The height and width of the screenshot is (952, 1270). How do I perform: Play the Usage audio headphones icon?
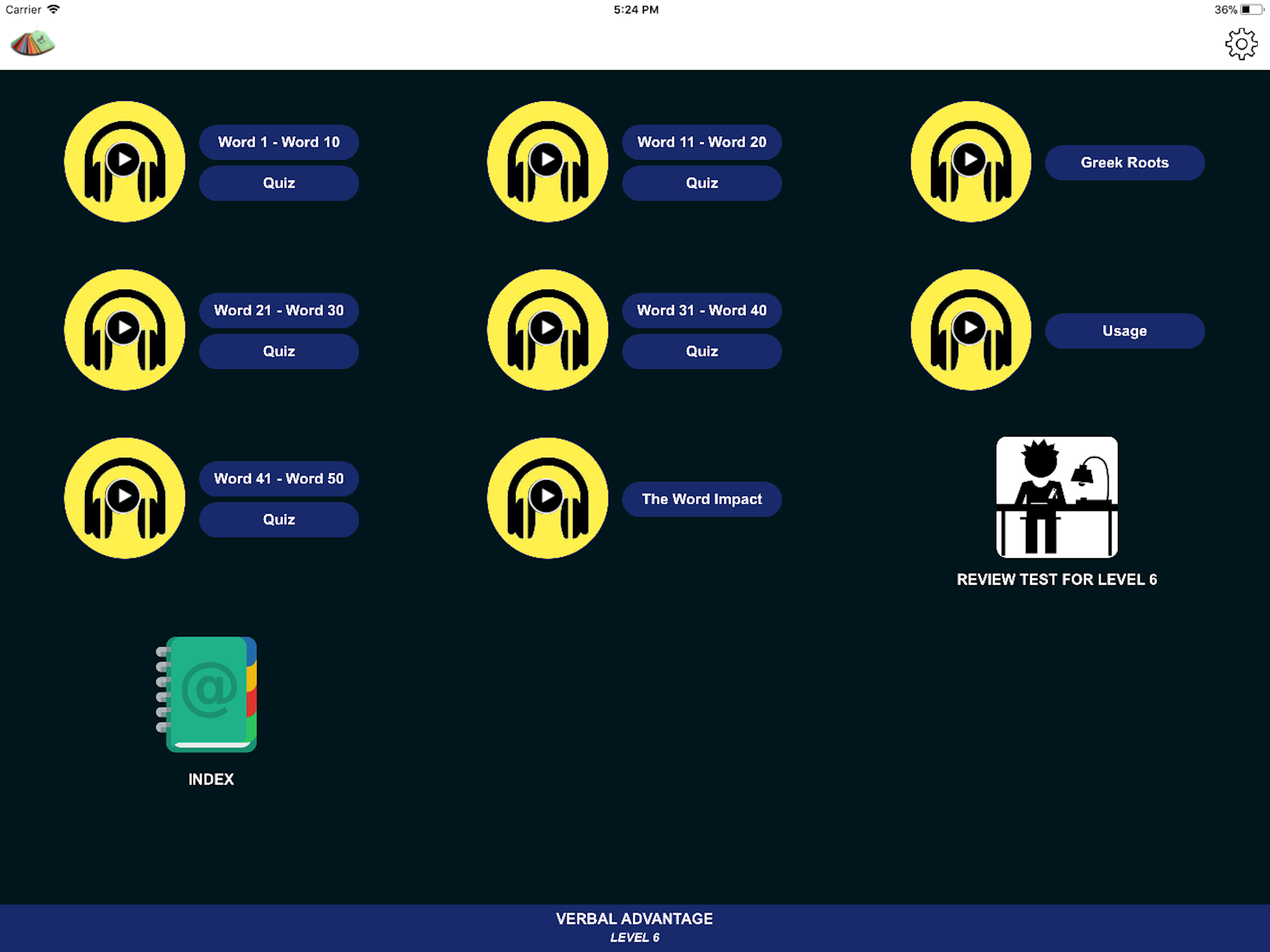point(970,330)
